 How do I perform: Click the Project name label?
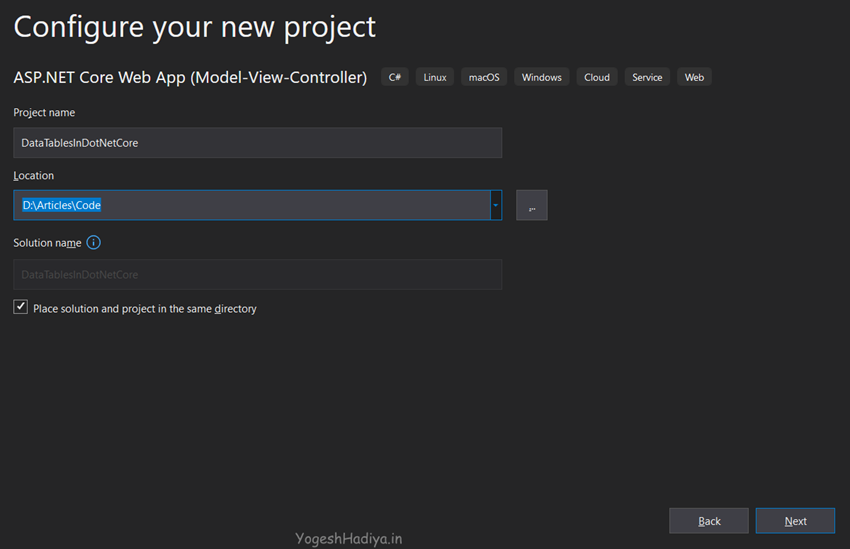pyautogui.click(x=44, y=113)
